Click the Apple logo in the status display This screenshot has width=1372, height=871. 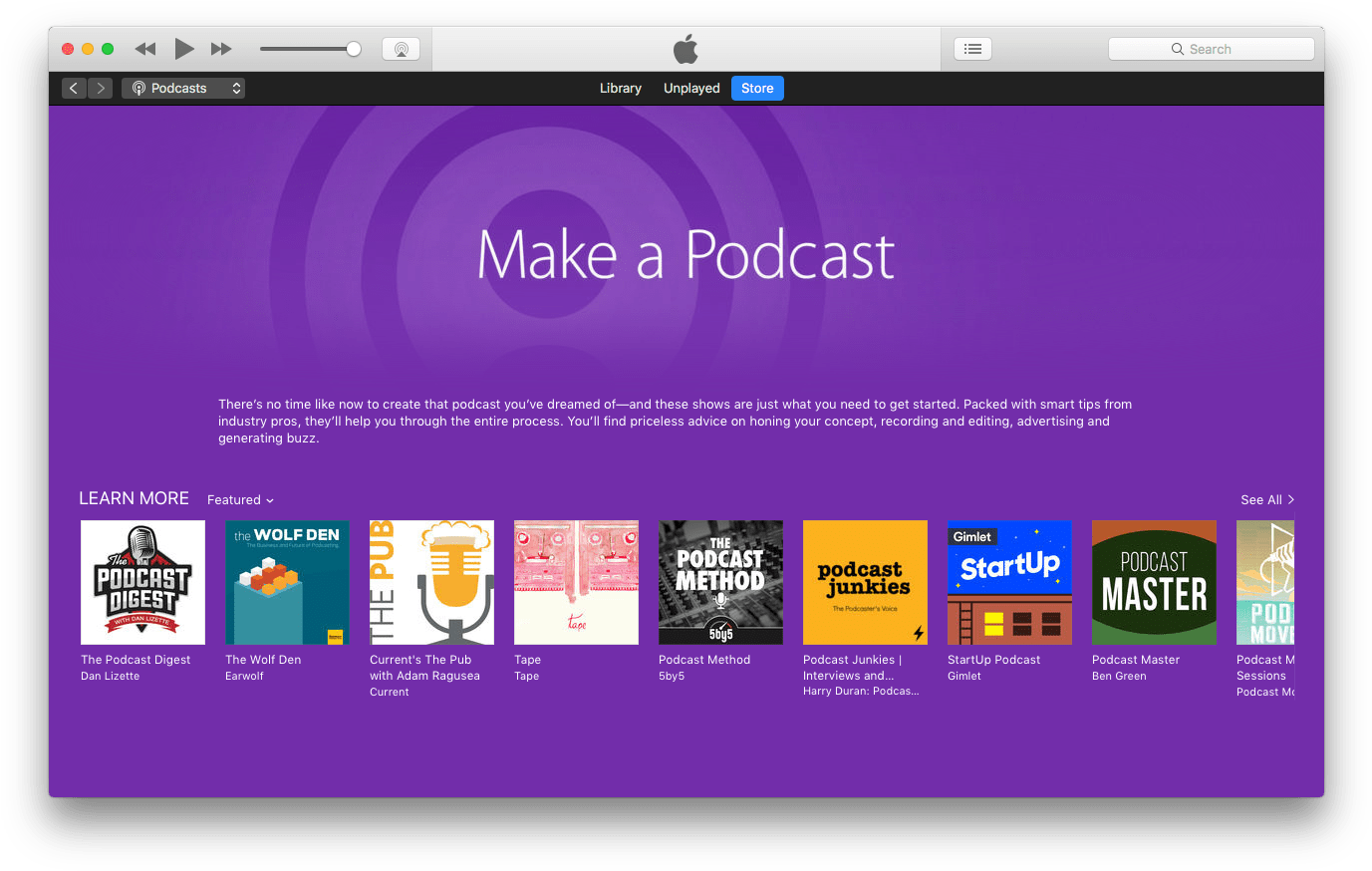coord(686,49)
